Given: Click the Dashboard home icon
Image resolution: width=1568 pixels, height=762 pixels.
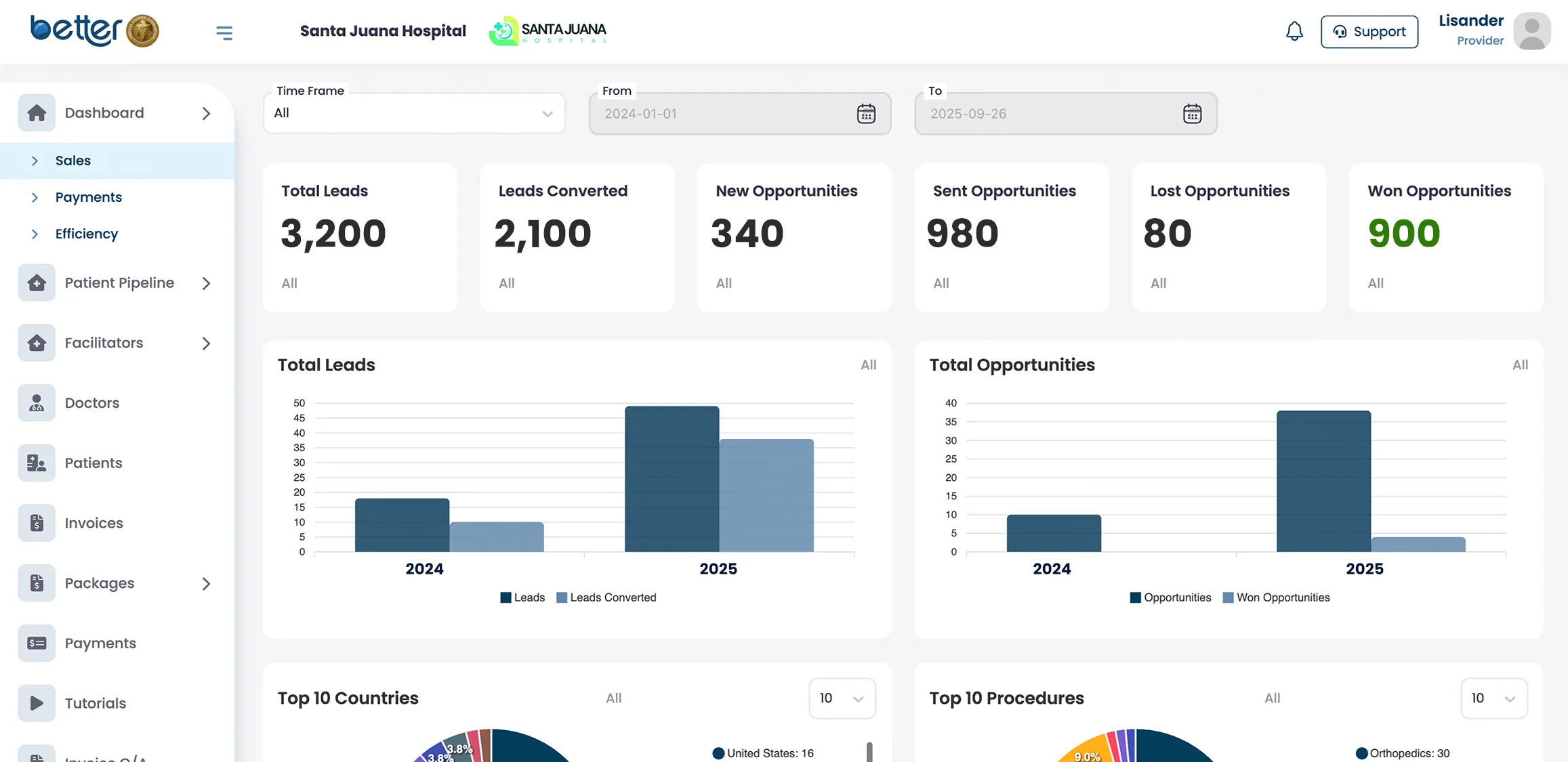Looking at the screenshot, I should coord(37,112).
